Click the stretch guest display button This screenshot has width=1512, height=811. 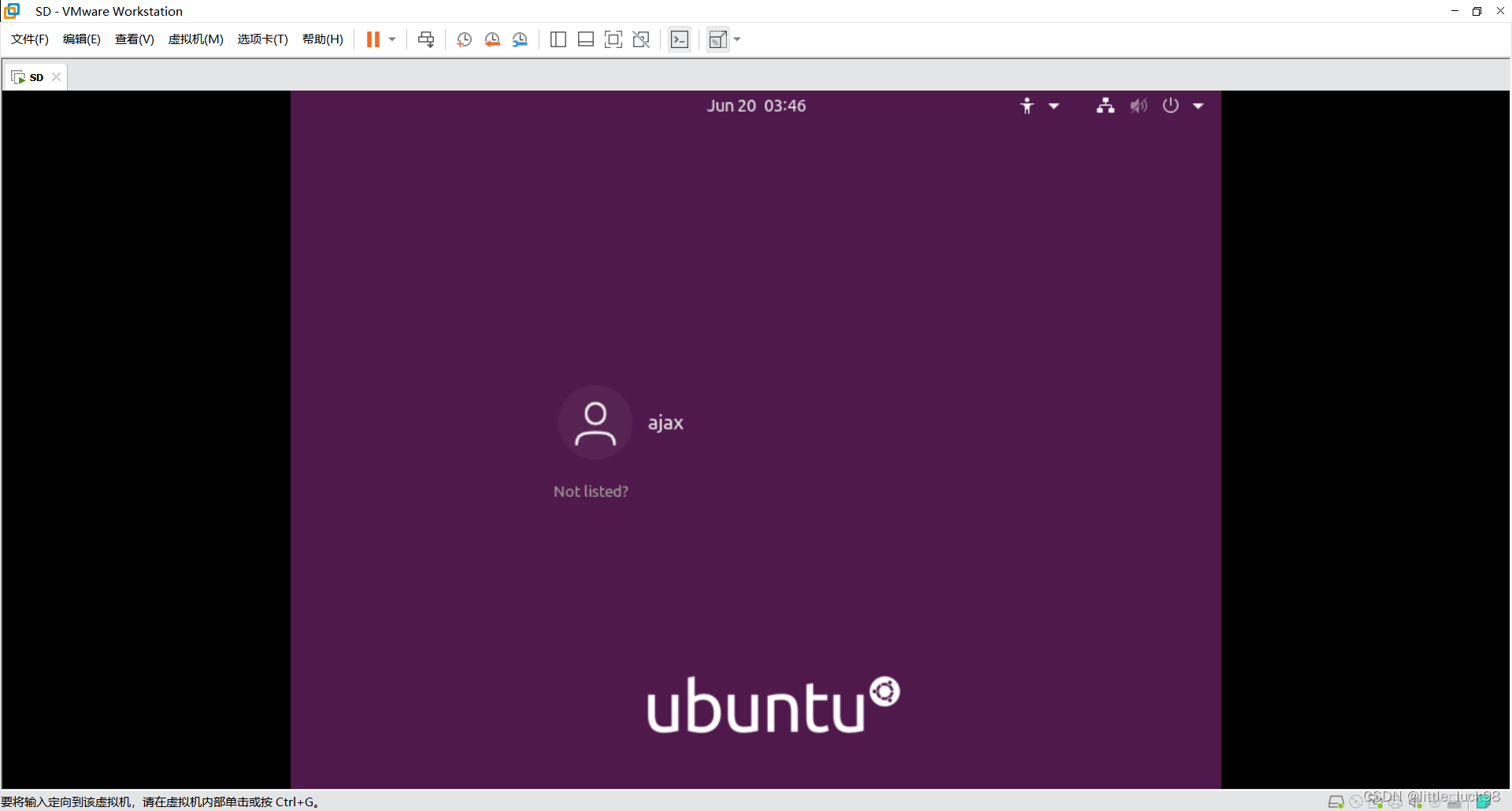click(x=717, y=39)
